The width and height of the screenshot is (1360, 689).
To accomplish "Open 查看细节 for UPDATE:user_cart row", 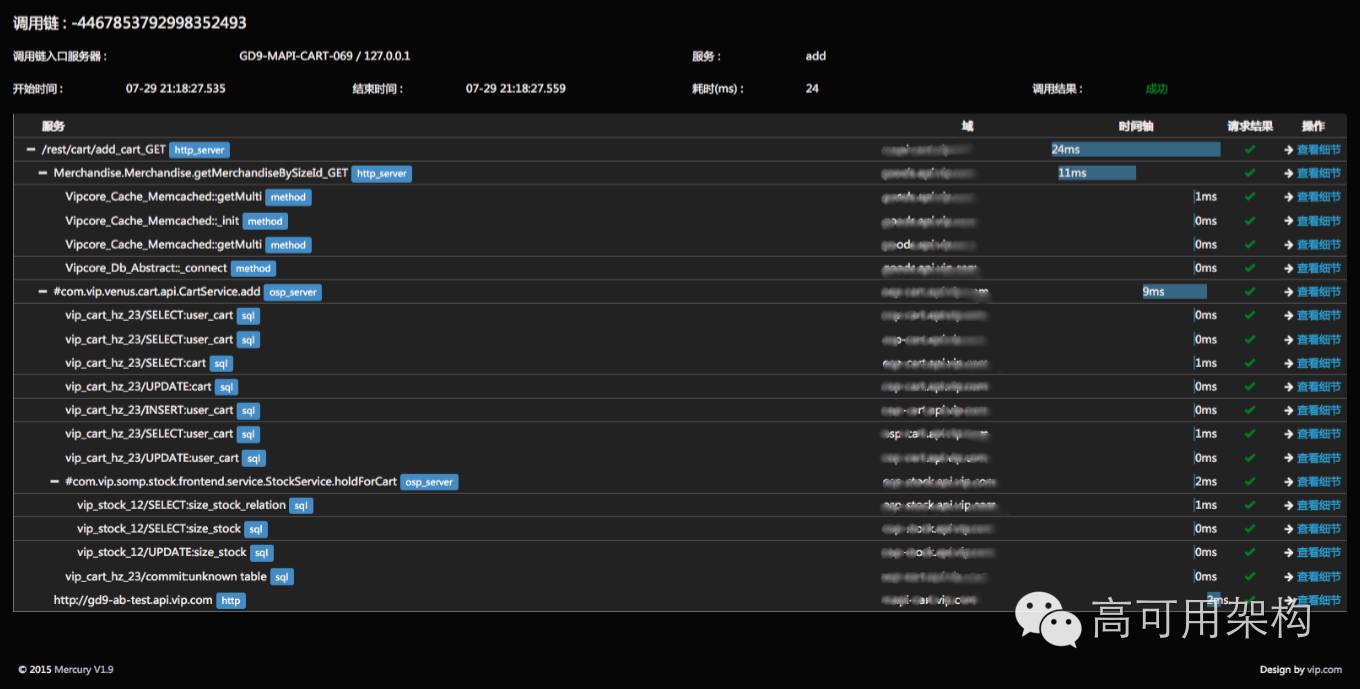I will click(1319, 459).
